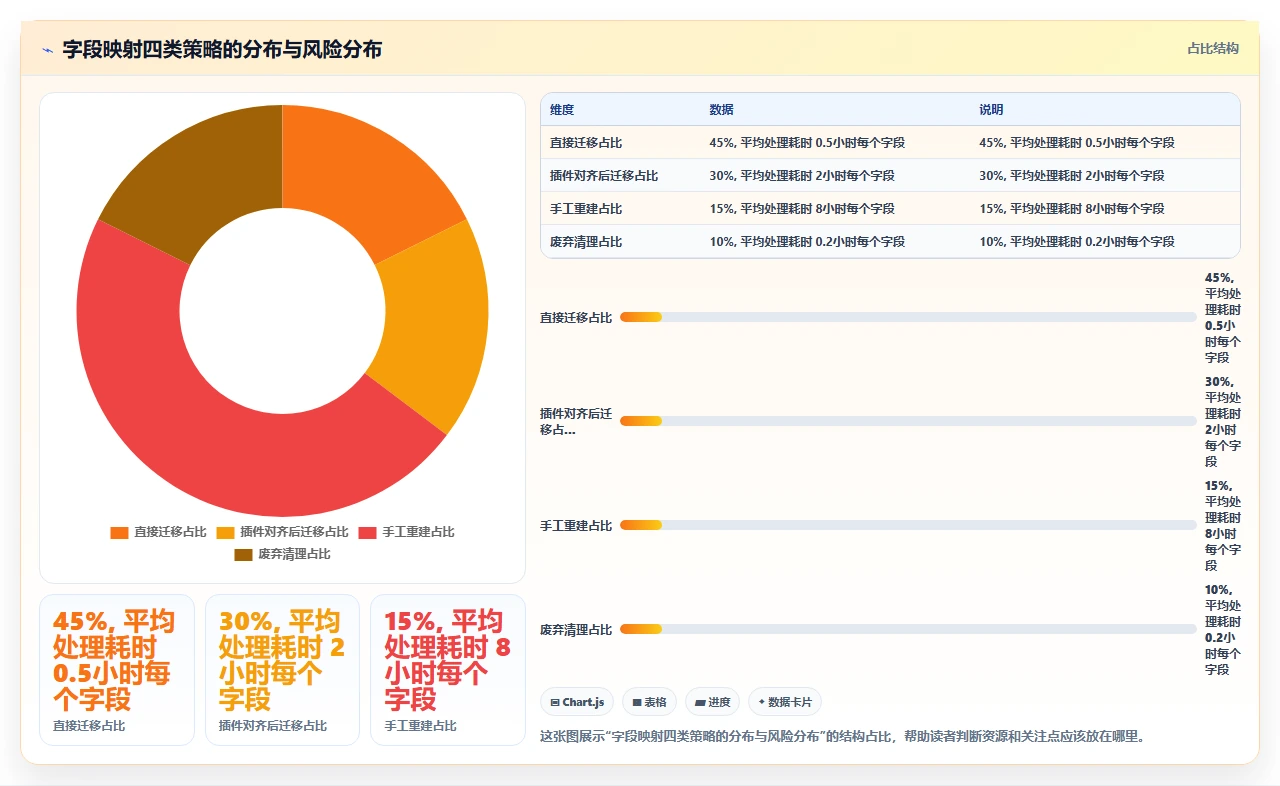This screenshot has height=786, width=1280.
Task: Click the 数据 column header
Action: 721,109
